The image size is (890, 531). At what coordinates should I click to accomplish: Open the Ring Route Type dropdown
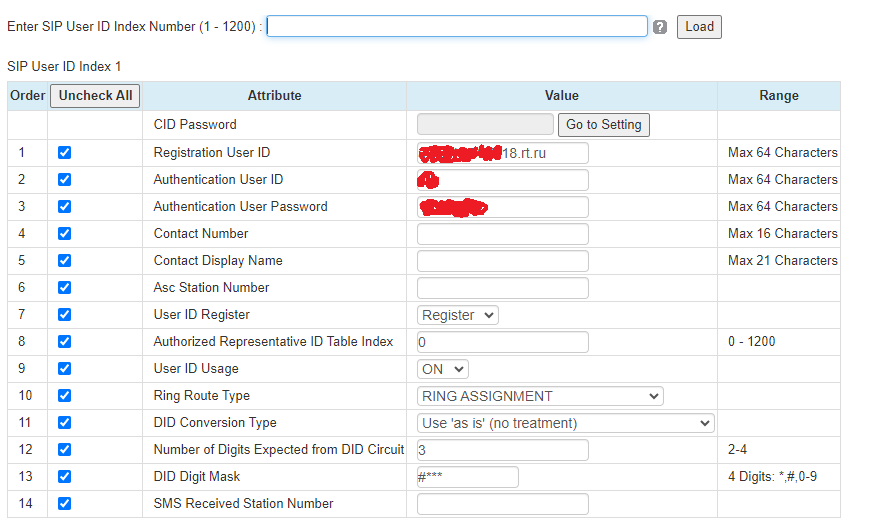(540, 396)
